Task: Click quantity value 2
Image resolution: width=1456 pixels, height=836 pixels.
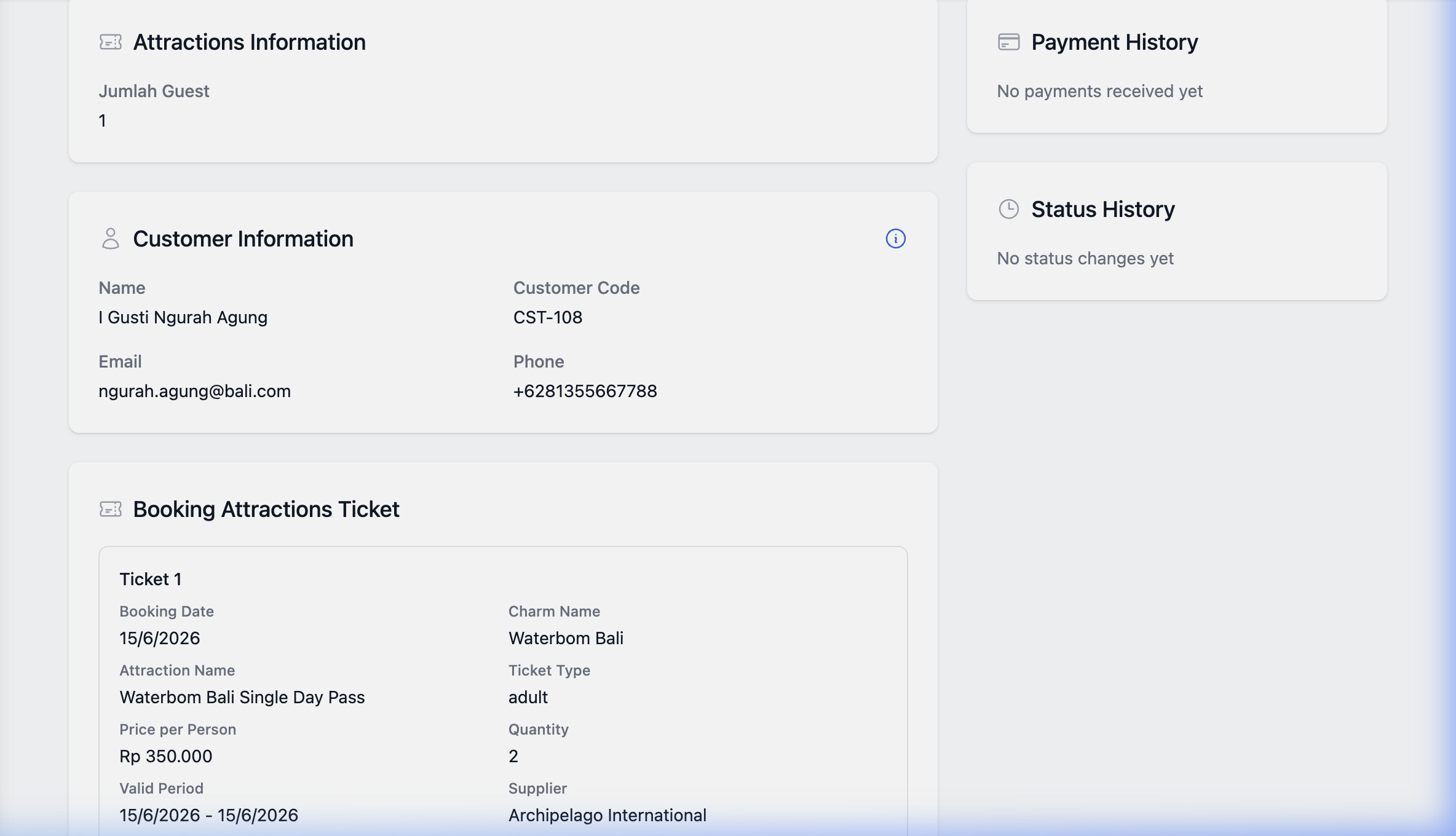Action: [x=513, y=756]
